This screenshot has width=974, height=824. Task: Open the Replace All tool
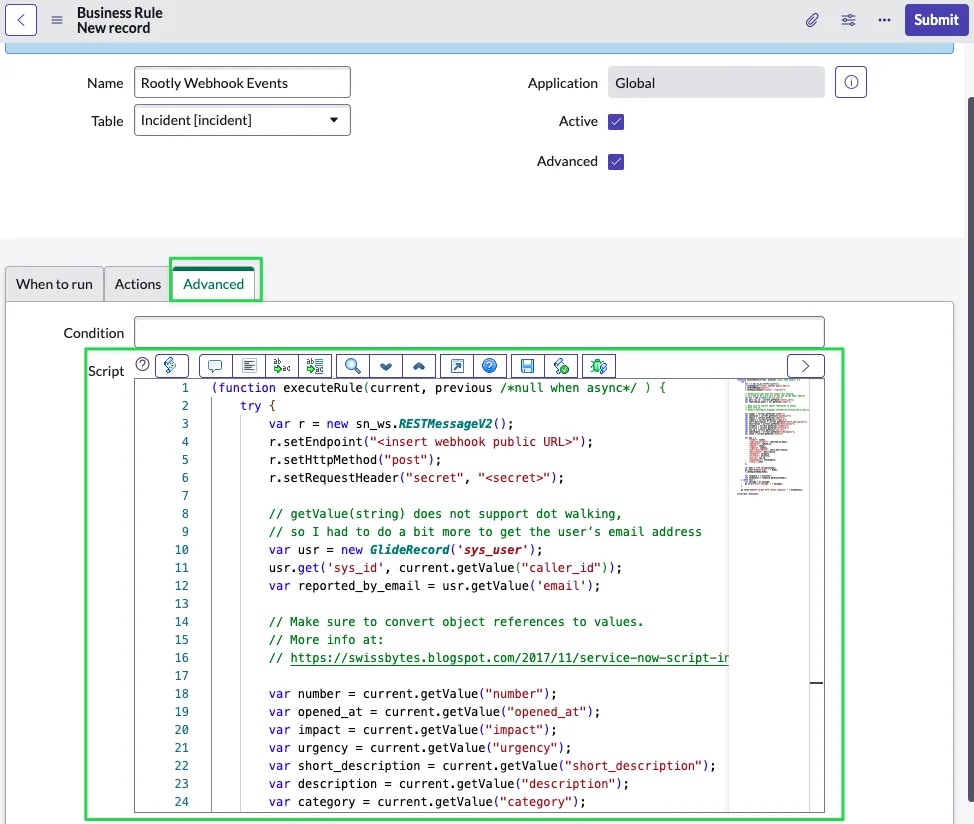point(315,366)
